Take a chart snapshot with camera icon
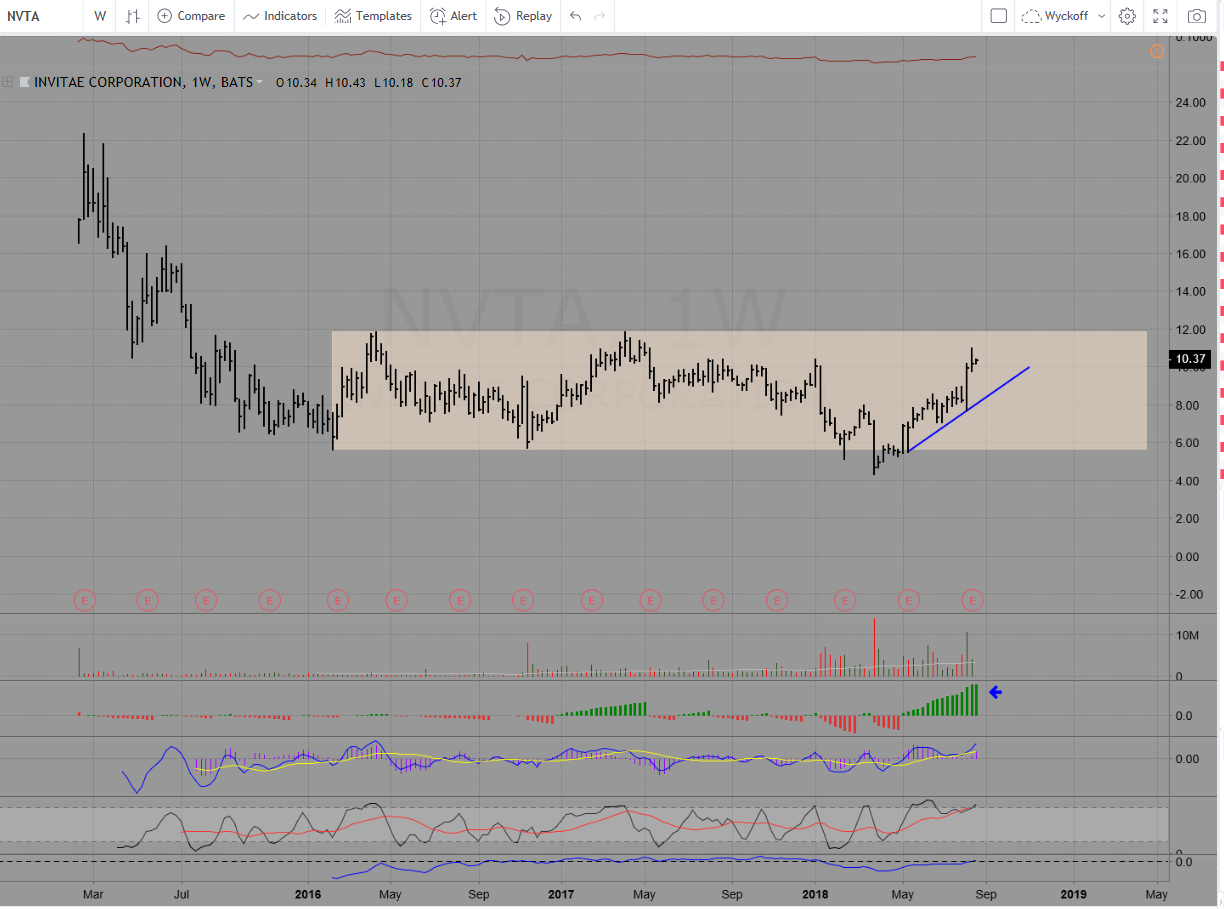 tap(1196, 16)
